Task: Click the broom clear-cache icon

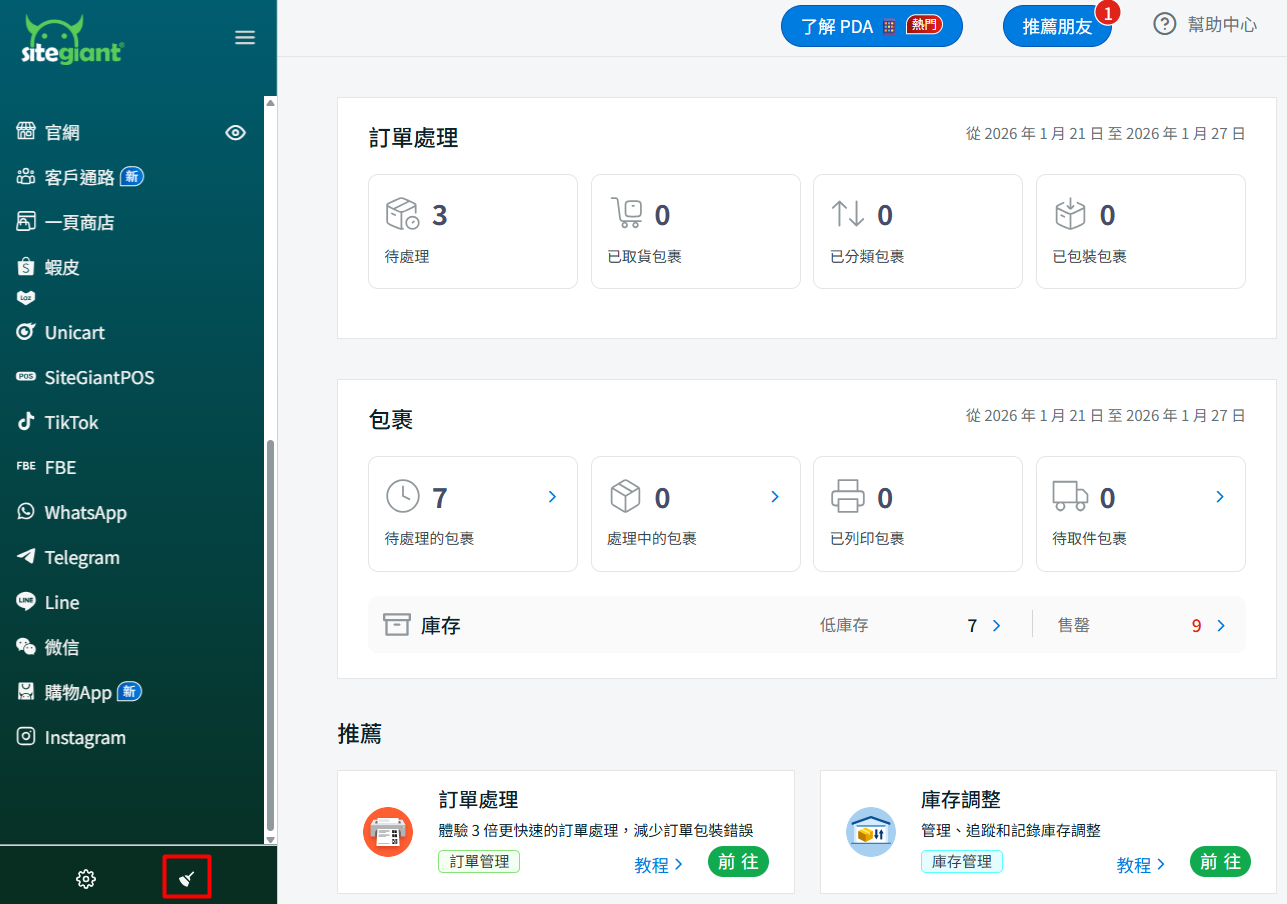Action: pyautogui.click(x=187, y=878)
